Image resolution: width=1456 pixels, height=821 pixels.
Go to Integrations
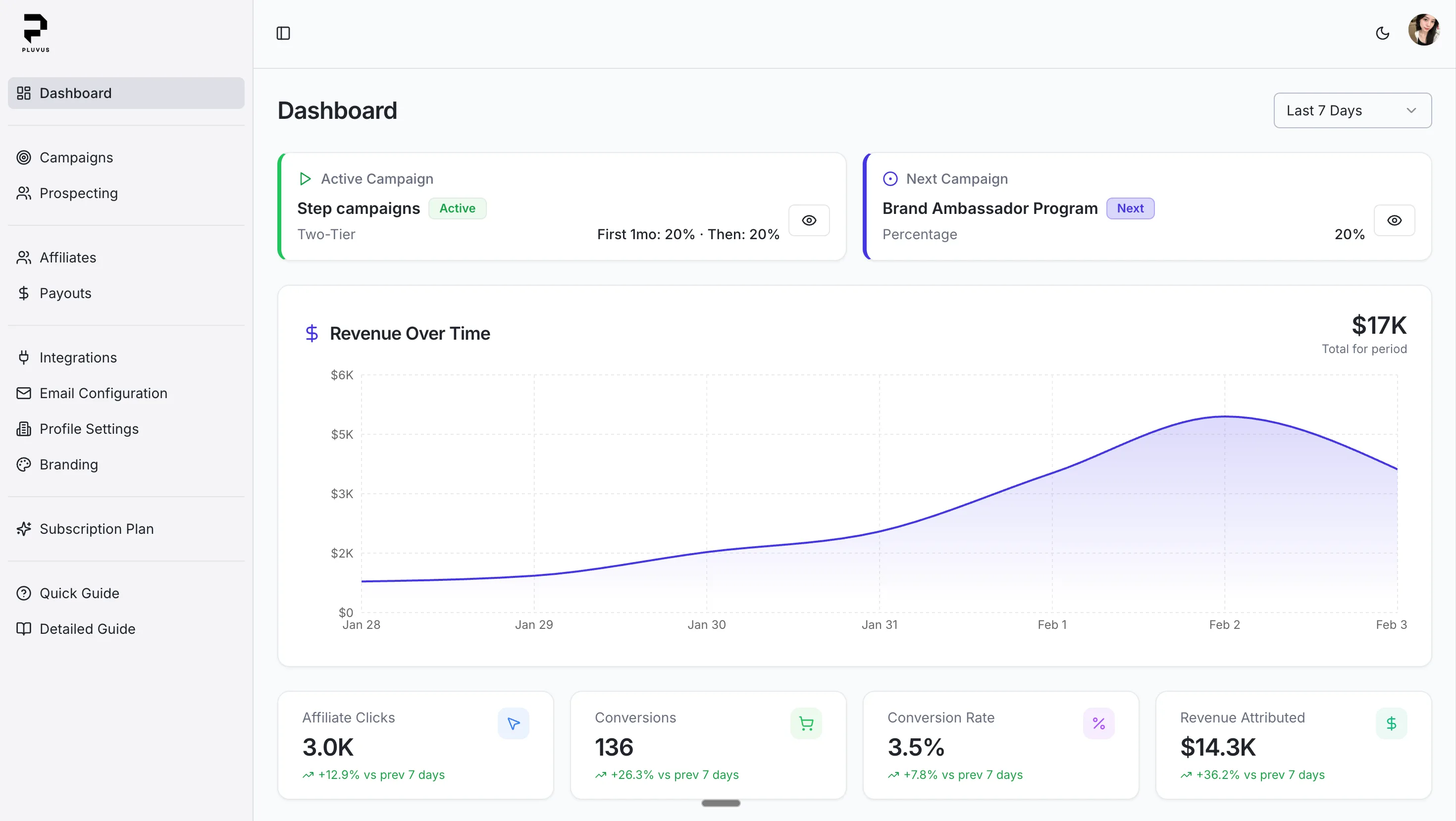click(126, 358)
